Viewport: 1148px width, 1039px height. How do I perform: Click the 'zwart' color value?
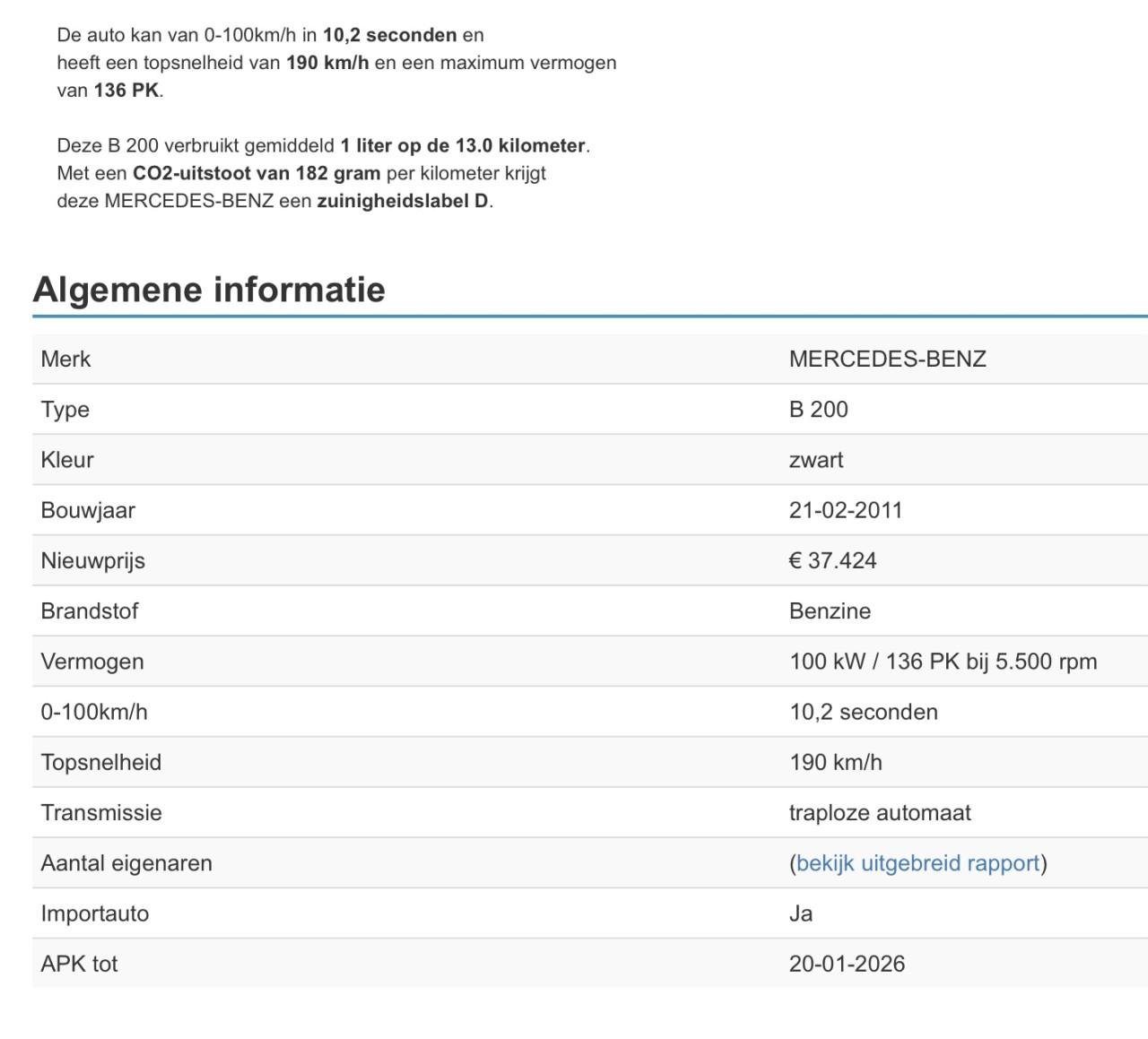click(815, 460)
